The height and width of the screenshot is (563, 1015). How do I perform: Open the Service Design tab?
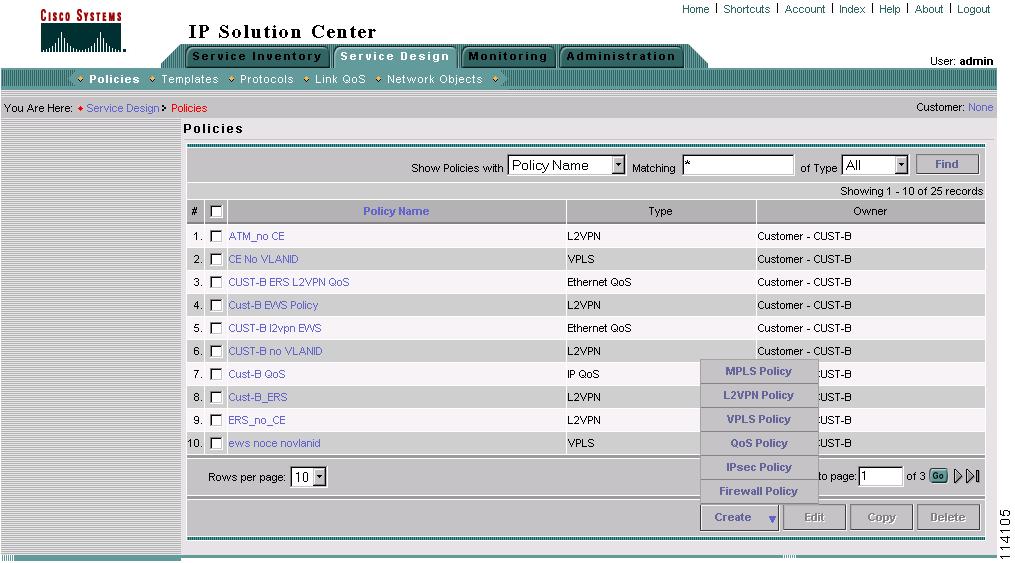[x=394, y=56]
